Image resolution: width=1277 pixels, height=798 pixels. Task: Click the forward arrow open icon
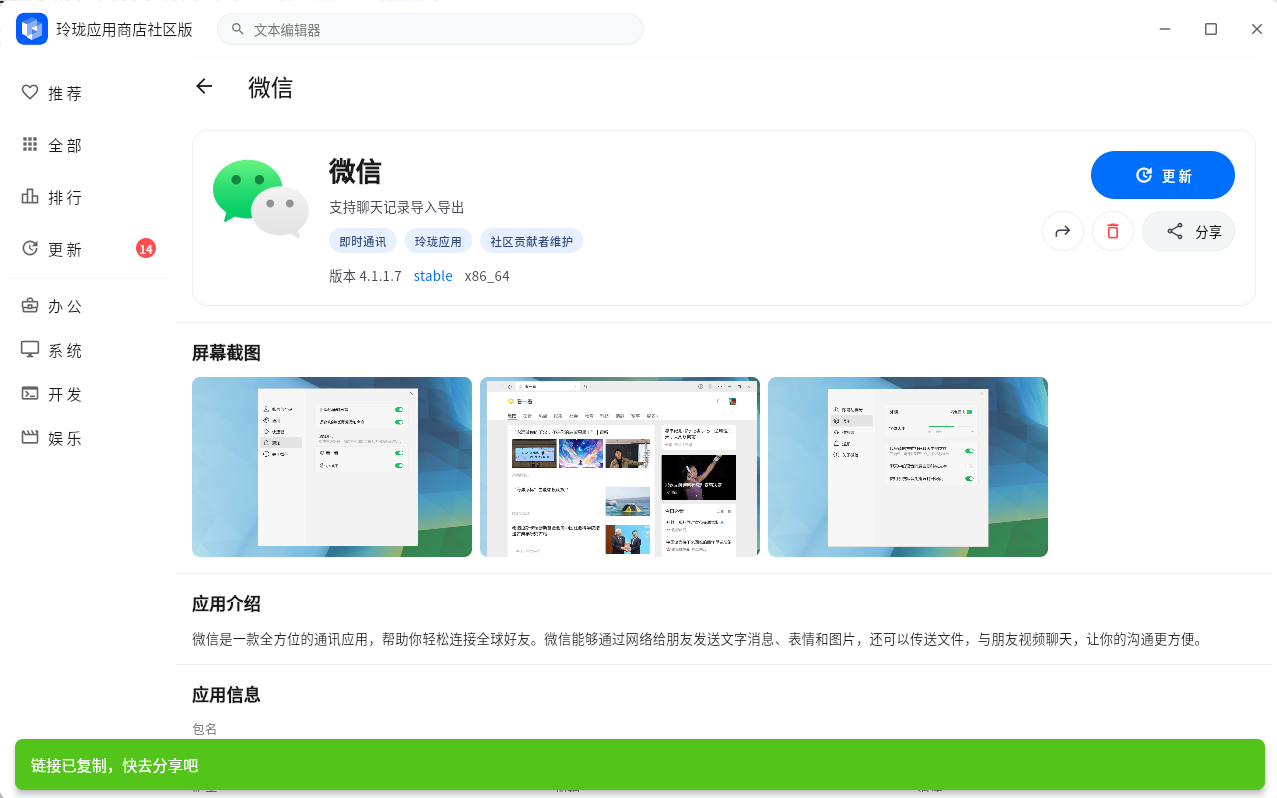1063,231
